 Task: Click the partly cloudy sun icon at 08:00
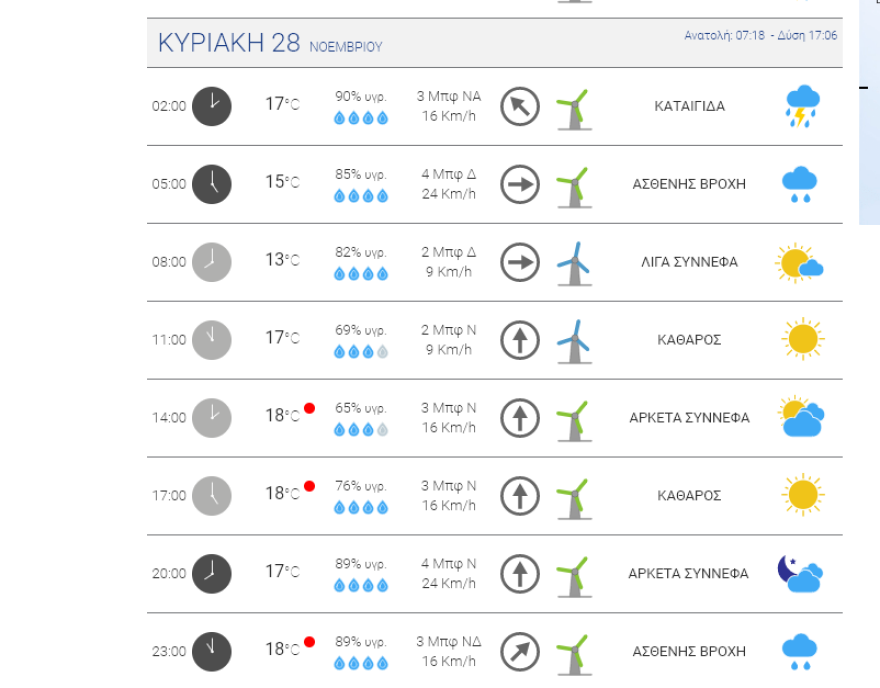click(799, 263)
